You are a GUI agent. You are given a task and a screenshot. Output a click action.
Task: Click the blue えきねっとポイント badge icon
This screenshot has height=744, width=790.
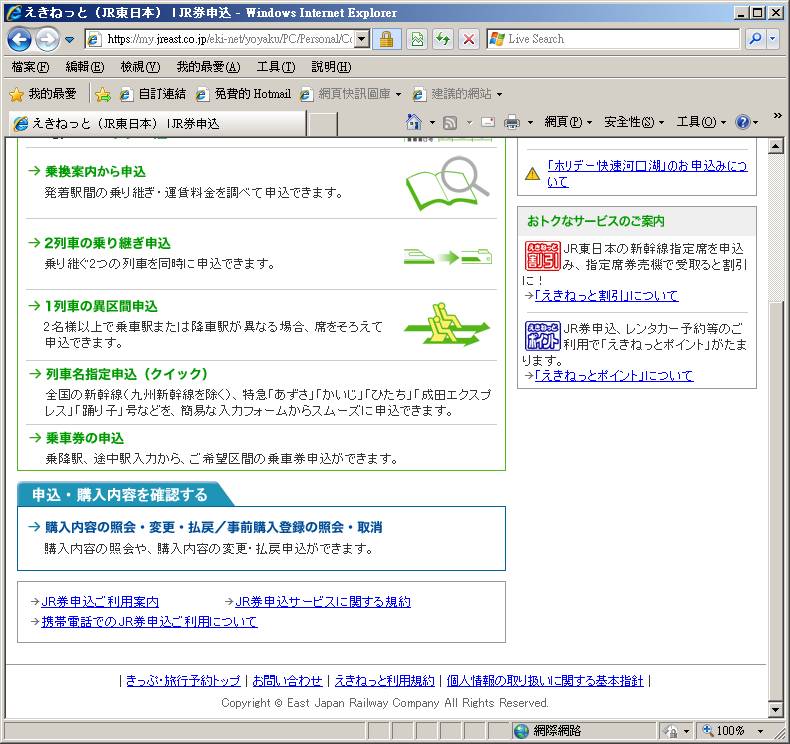(x=543, y=336)
